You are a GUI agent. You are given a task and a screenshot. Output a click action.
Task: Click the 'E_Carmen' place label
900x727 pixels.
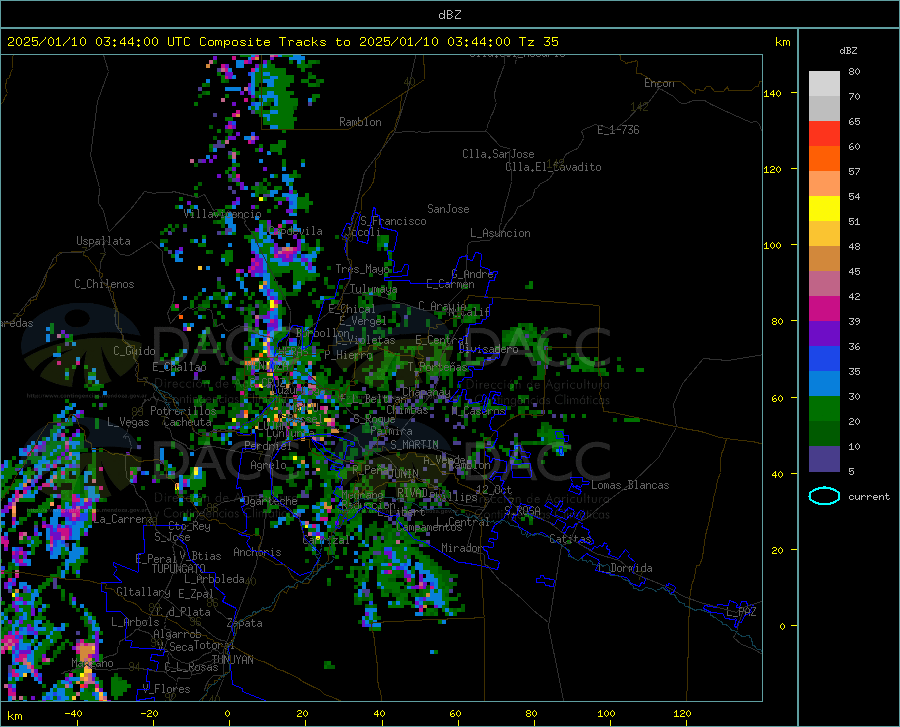click(x=450, y=284)
